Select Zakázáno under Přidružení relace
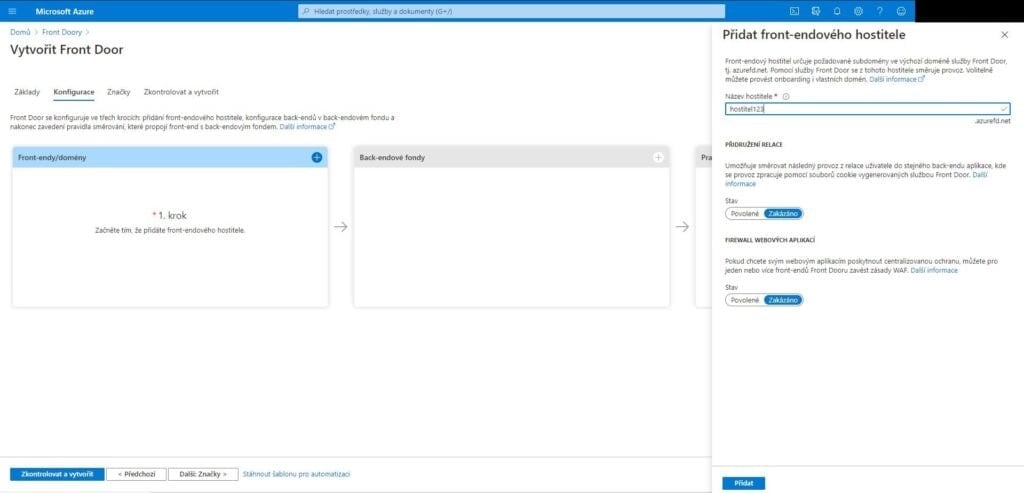Image resolution: width=1024 pixels, height=493 pixels. (x=782, y=213)
